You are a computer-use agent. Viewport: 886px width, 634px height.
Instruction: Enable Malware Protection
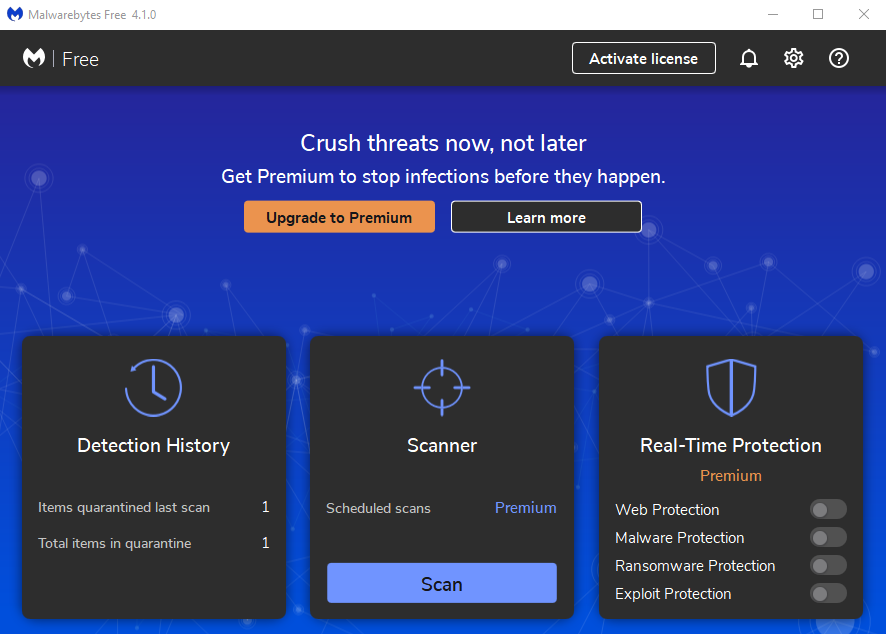tap(828, 537)
